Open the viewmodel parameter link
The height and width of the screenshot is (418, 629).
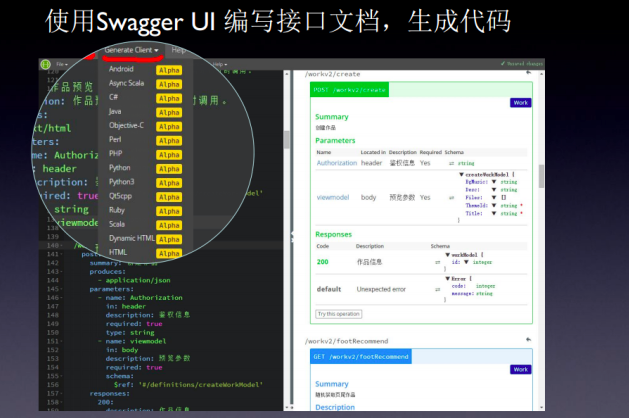click(333, 197)
